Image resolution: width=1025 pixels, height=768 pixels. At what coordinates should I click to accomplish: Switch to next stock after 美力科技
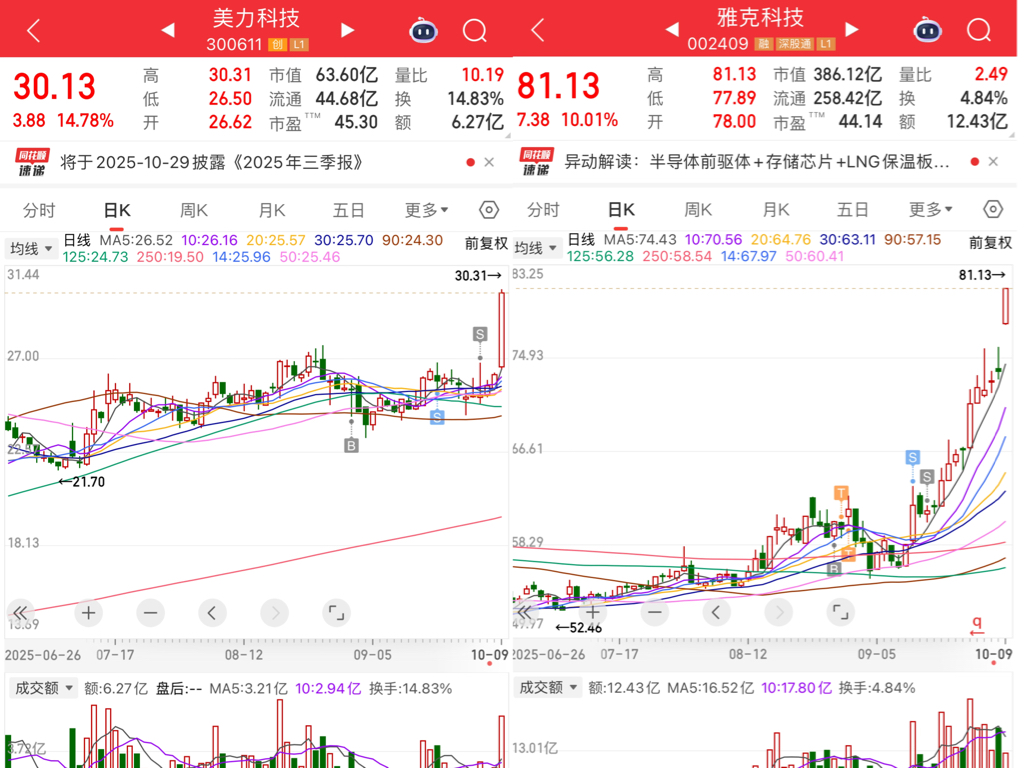click(347, 30)
